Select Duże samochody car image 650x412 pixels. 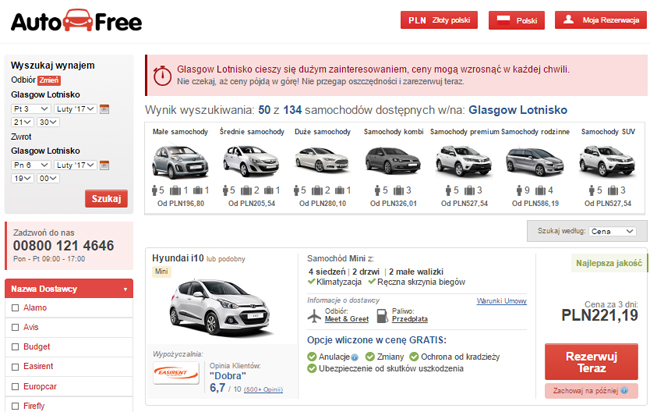coord(322,159)
